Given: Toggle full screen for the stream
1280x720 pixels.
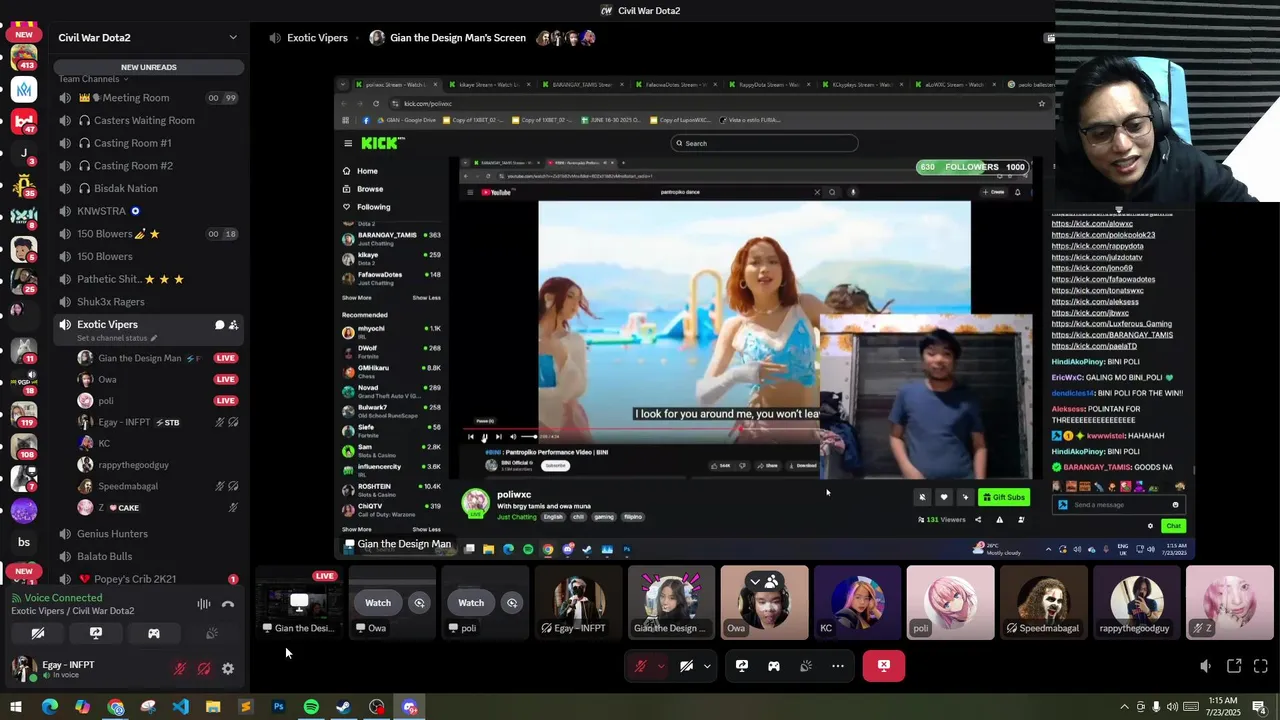Looking at the screenshot, I should [x=1261, y=666].
